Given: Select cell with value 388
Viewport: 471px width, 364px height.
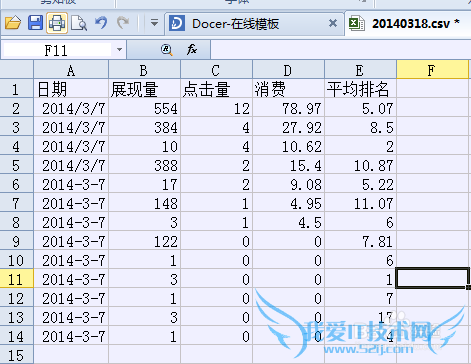Looking at the screenshot, I should [144, 165].
